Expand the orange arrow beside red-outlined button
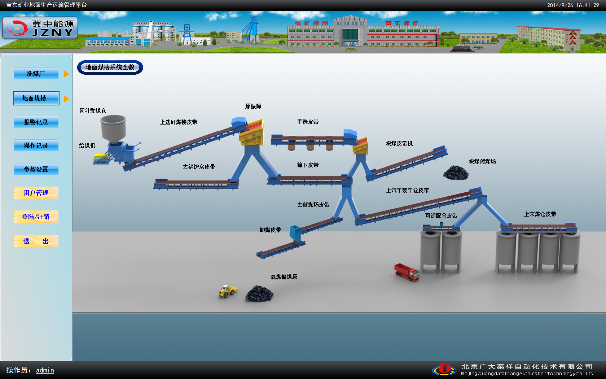This screenshot has height=379, width=606. (66, 99)
